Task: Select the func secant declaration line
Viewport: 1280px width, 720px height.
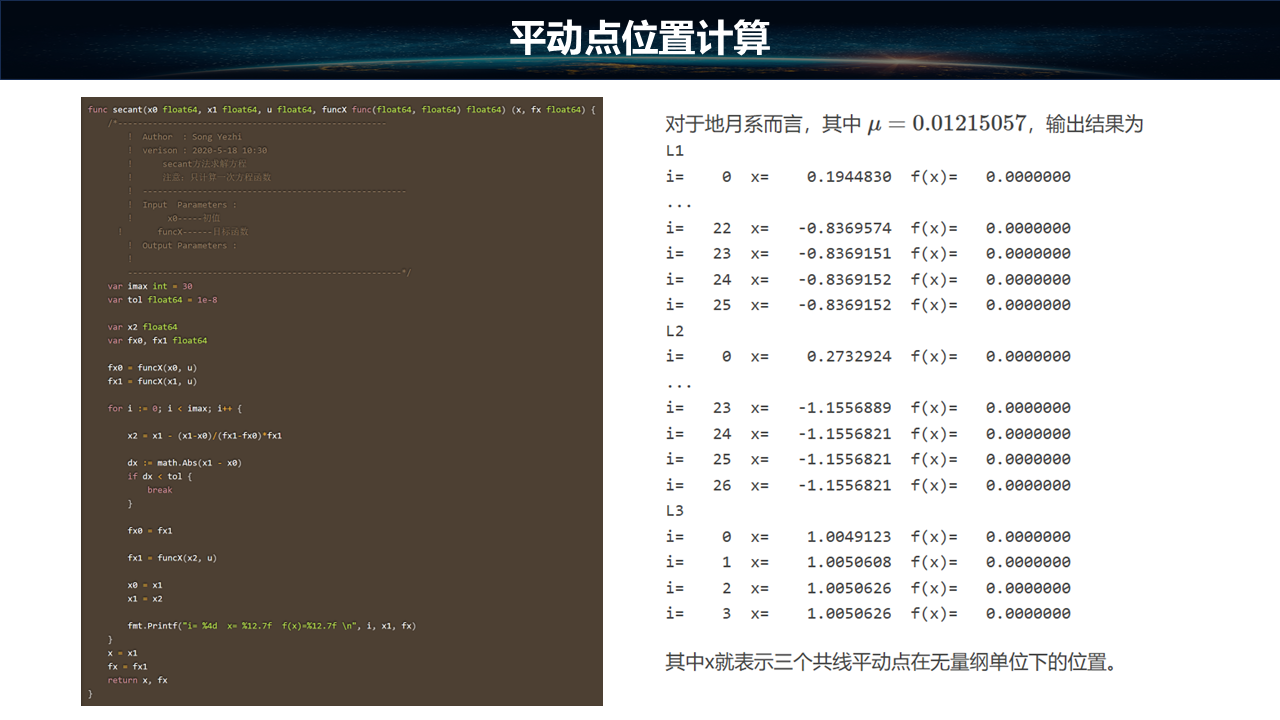Action: point(341,110)
